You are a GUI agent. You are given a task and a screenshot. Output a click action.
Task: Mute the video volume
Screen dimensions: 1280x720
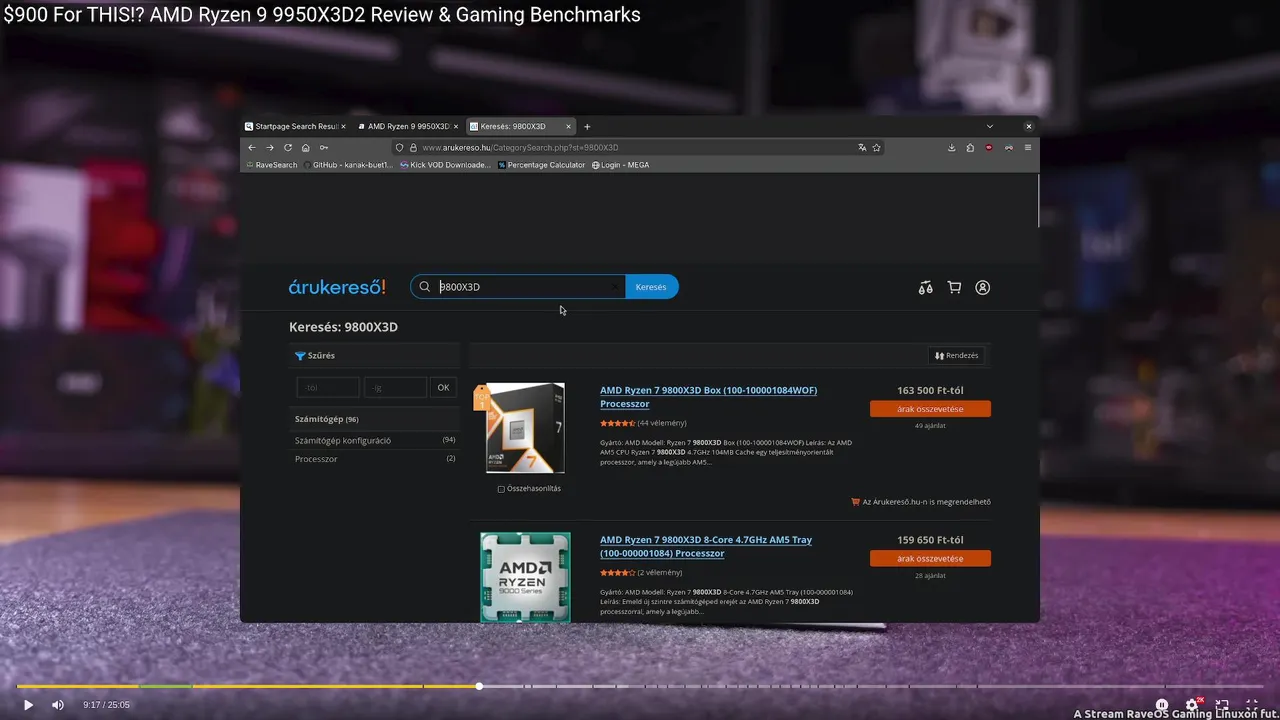(x=58, y=705)
